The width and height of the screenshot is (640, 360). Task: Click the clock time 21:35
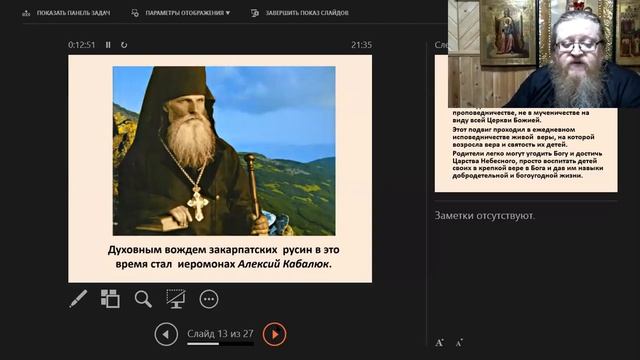click(x=362, y=45)
